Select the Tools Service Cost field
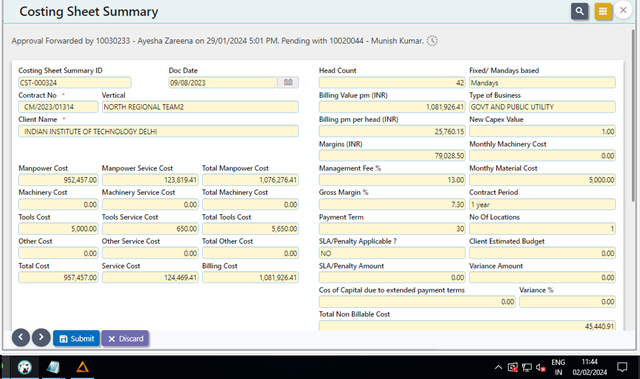Image resolution: width=640 pixels, height=379 pixels. pos(150,228)
